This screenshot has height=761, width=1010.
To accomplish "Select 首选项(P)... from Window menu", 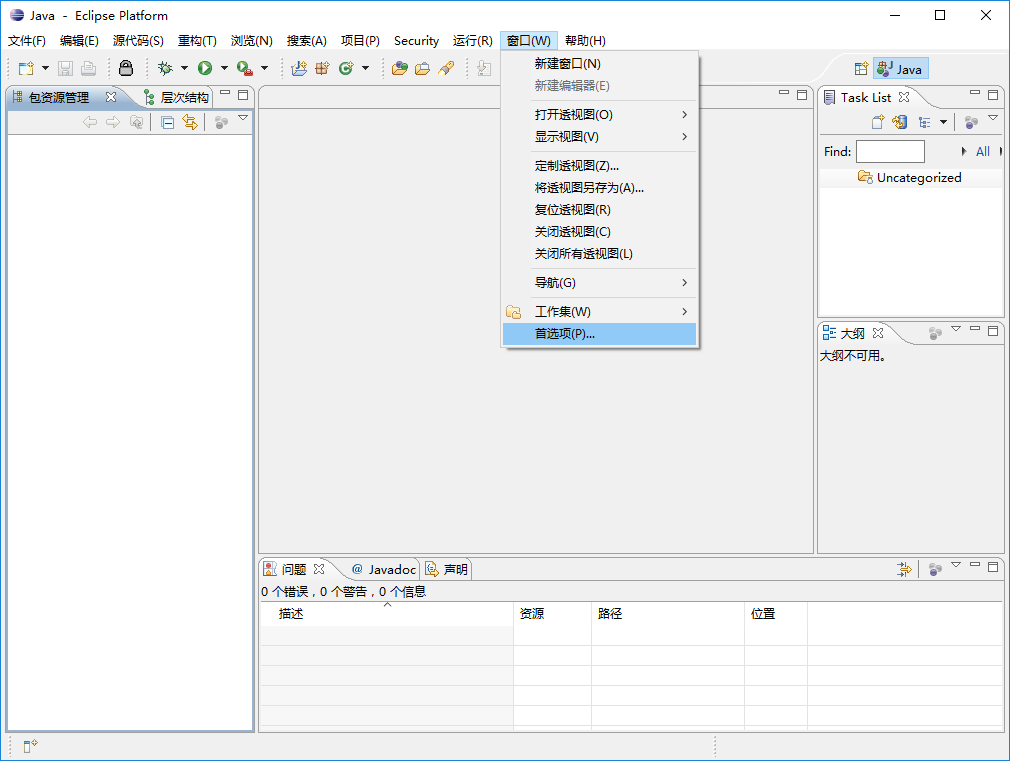I will coord(599,334).
